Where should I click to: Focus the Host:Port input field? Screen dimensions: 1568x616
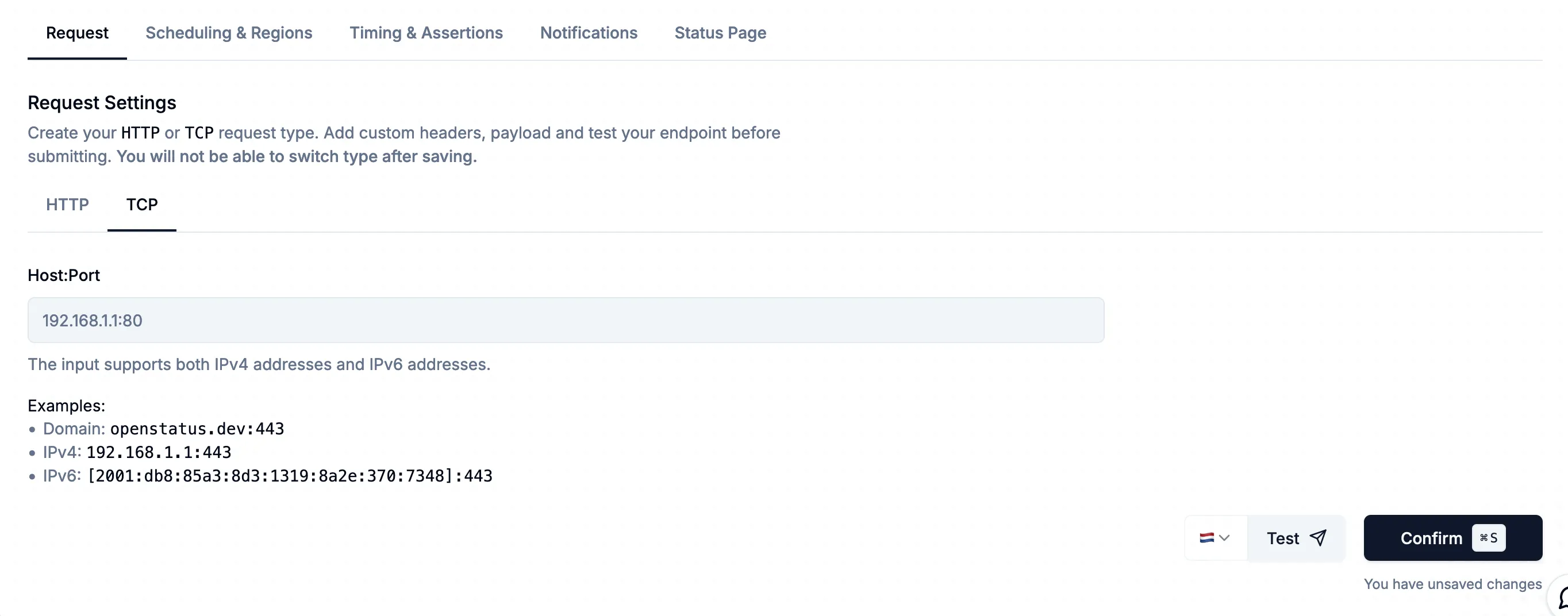[x=565, y=320]
